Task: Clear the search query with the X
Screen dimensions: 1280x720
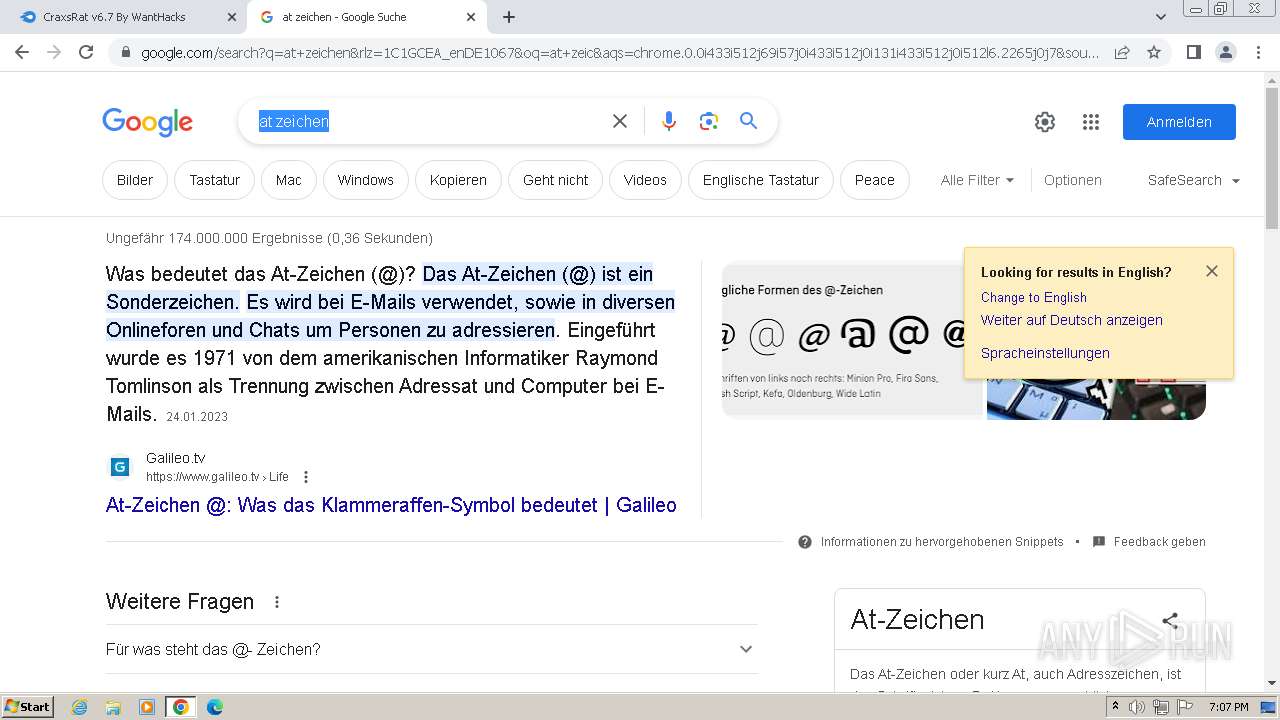Action: coord(620,121)
